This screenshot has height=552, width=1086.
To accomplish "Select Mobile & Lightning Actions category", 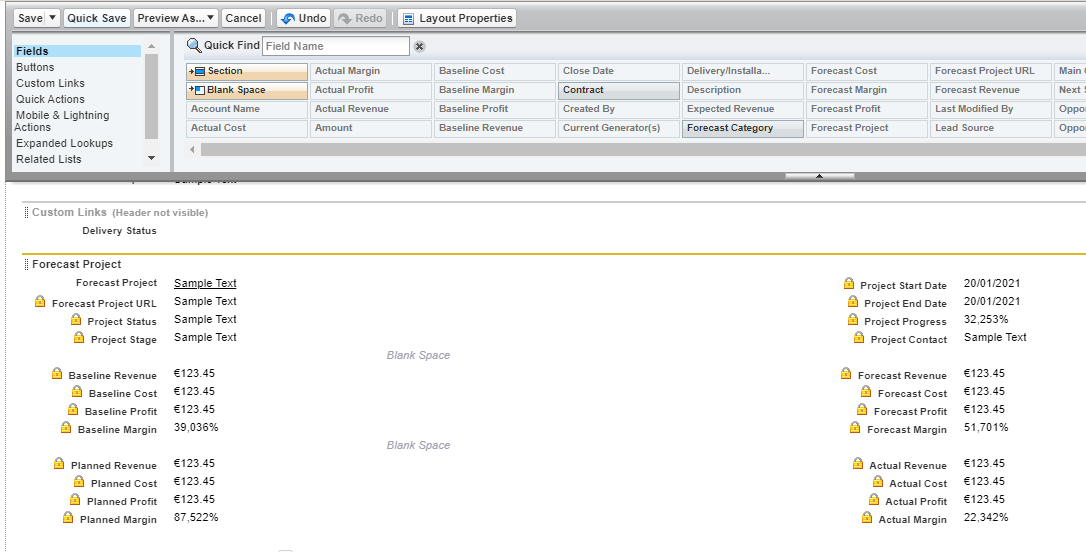I will pos(62,121).
